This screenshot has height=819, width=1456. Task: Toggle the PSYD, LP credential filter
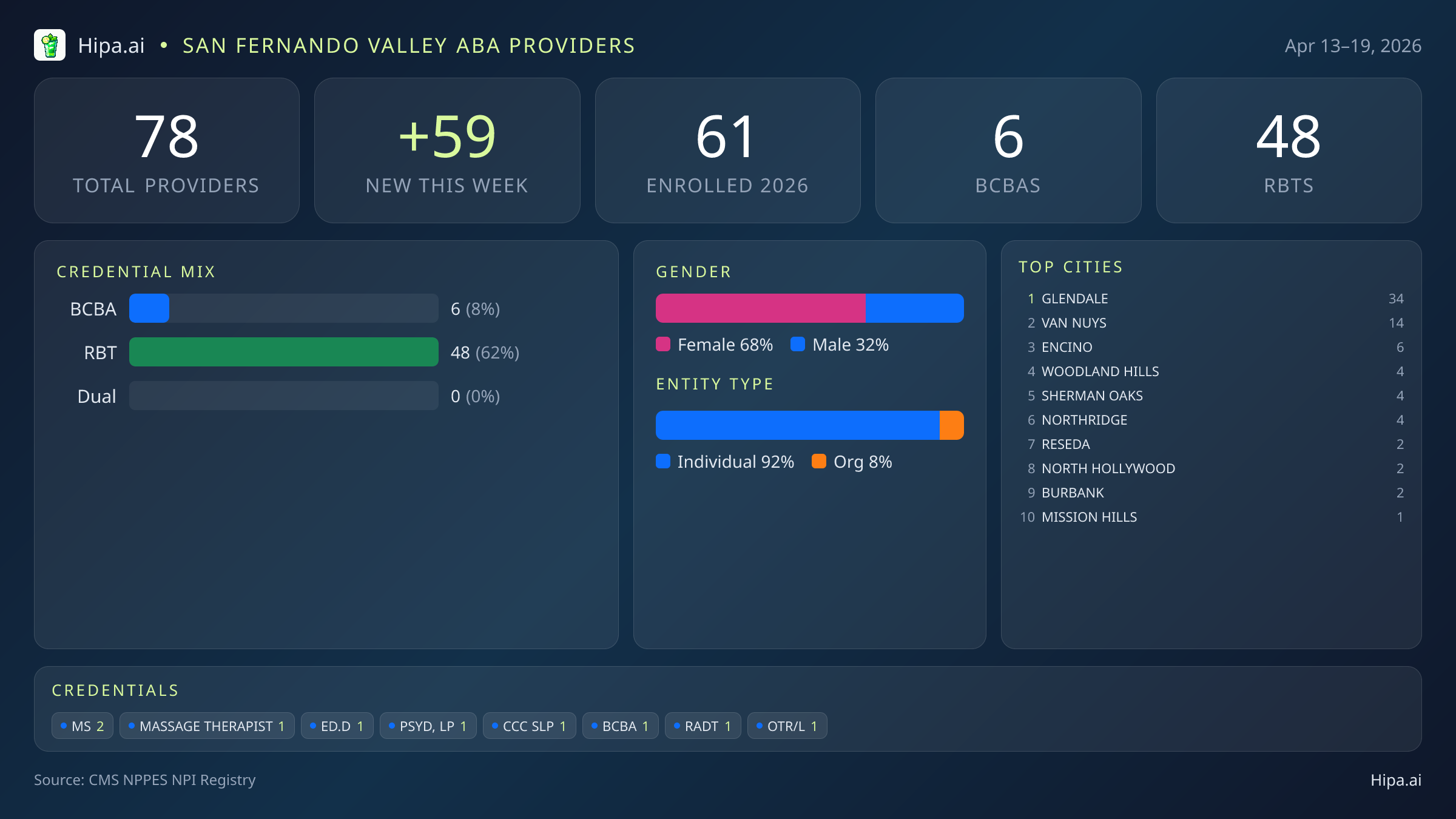(428, 726)
